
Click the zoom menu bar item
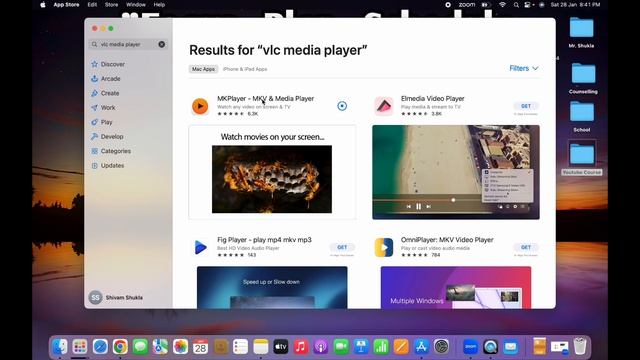[x=467, y=5]
